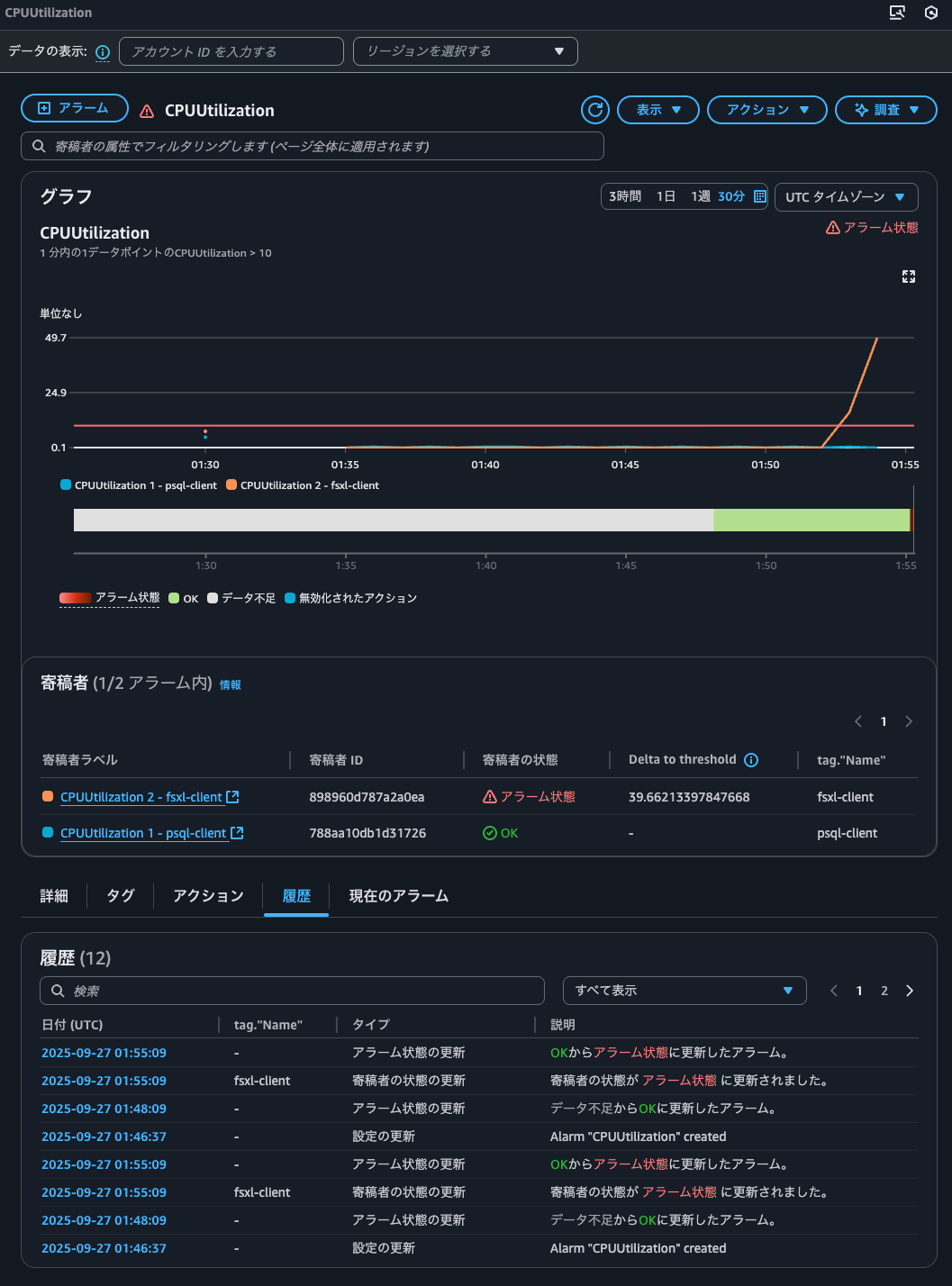Go to previous contributors page arrow

click(x=858, y=721)
